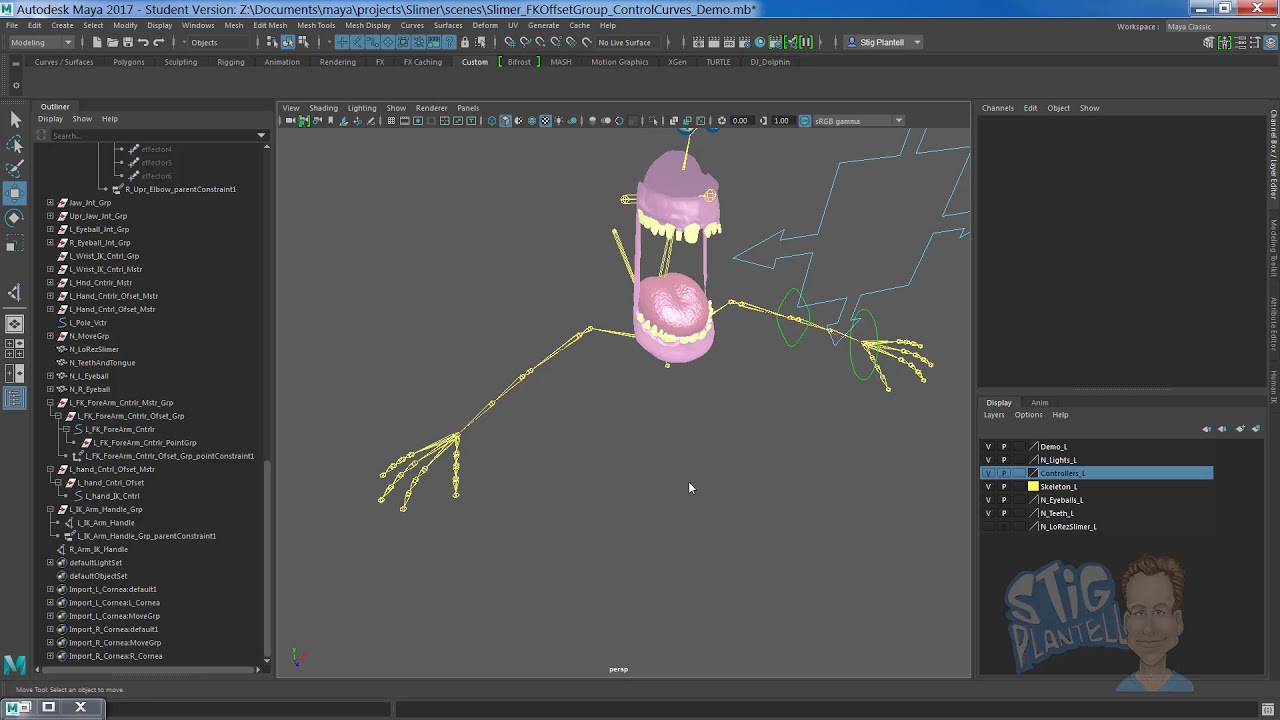1280x720 pixels.
Task: Toggle the textured display checker icon in viewport
Action: (x=545, y=121)
